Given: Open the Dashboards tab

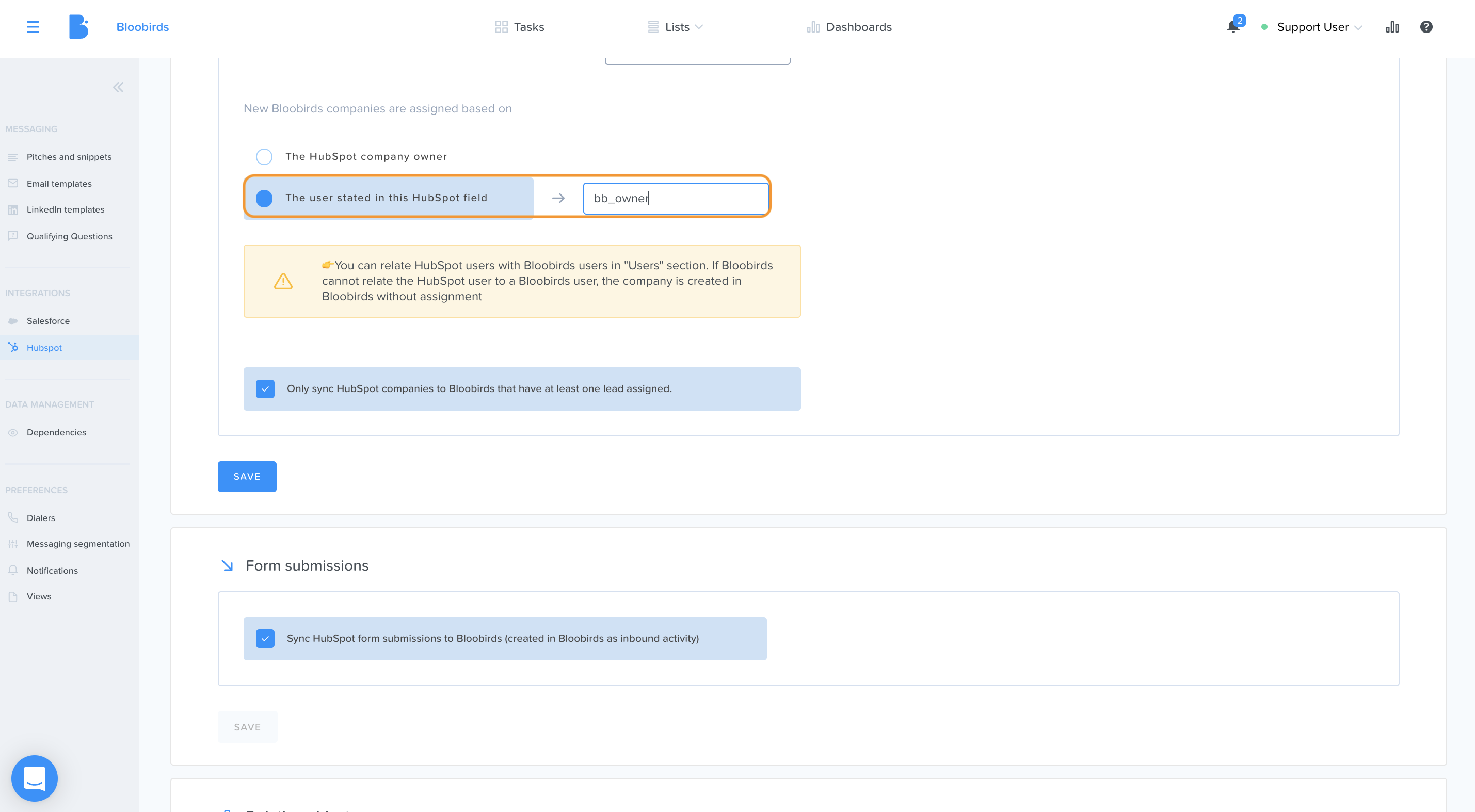Looking at the screenshot, I should (849, 27).
